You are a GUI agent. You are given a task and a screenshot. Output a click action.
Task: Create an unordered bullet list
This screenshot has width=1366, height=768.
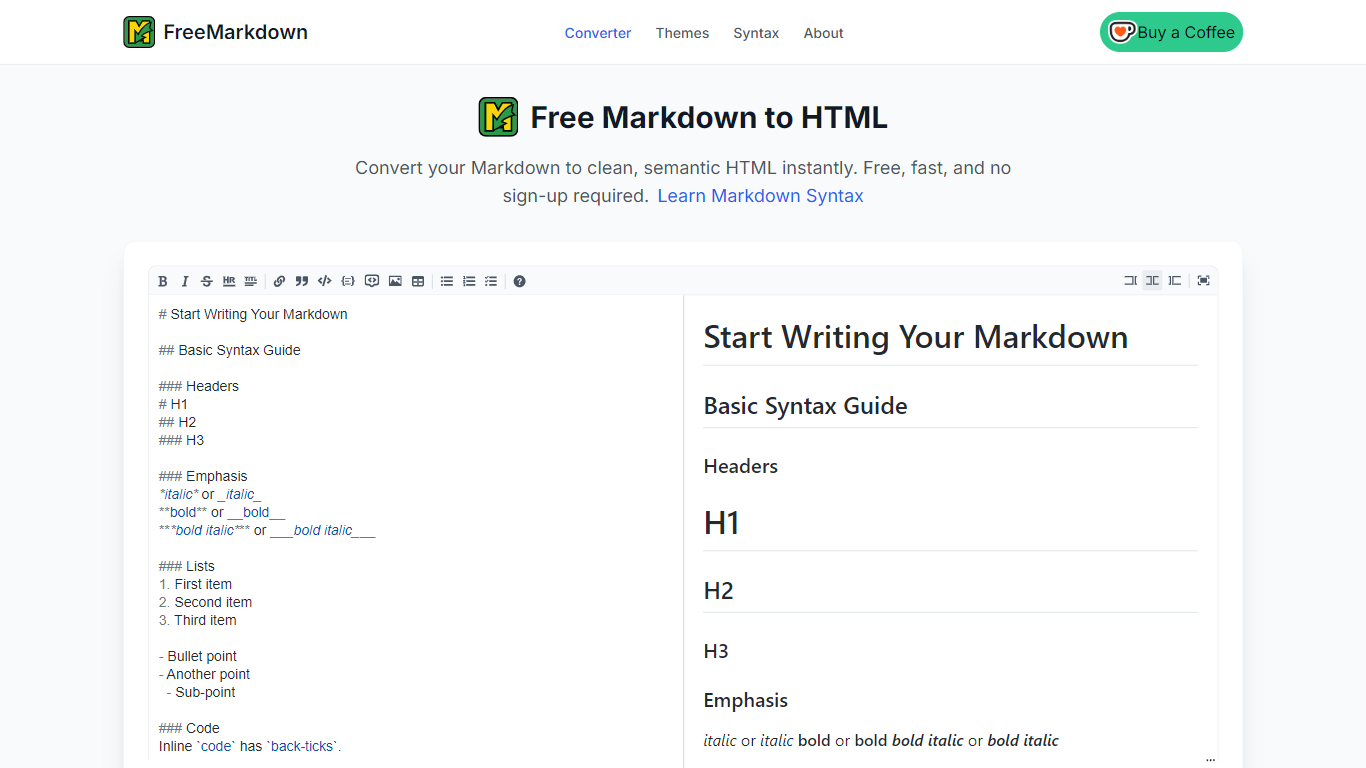coord(447,281)
